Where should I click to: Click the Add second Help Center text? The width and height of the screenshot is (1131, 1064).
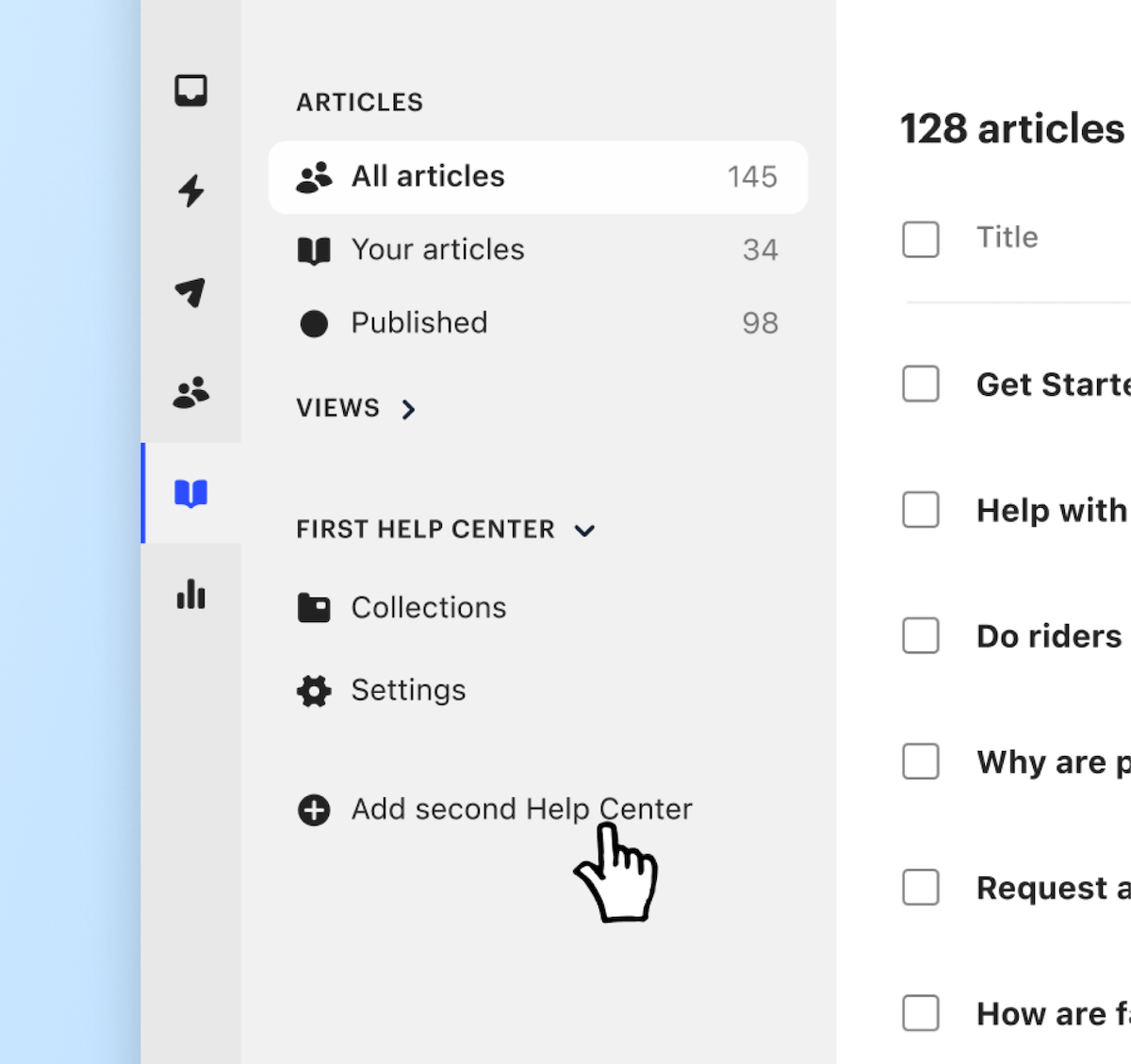pos(521,810)
